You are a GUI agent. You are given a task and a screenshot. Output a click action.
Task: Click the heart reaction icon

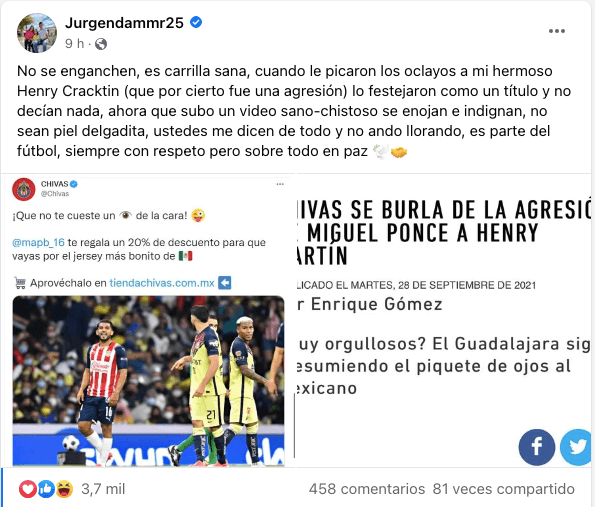[x=28, y=489]
